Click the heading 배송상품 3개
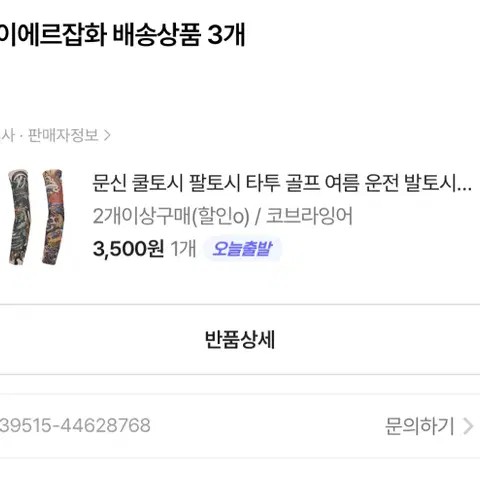This screenshot has width=480, height=480. click(179, 34)
